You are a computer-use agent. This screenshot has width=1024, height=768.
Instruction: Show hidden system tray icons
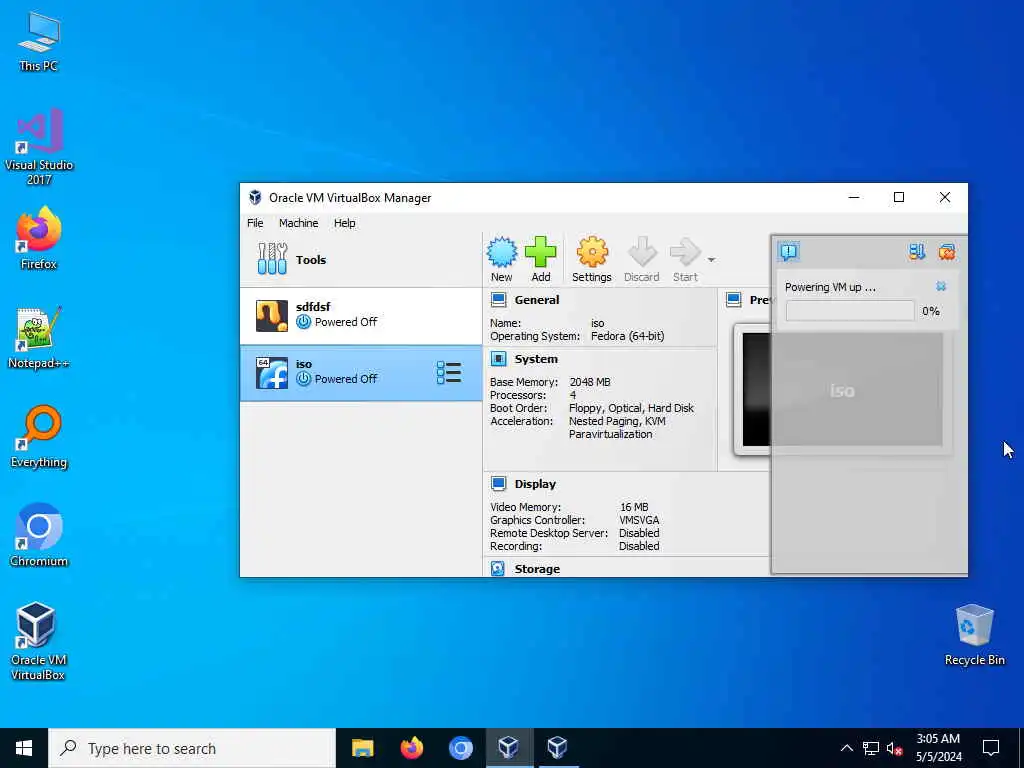pyautogui.click(x=846, y=748)
